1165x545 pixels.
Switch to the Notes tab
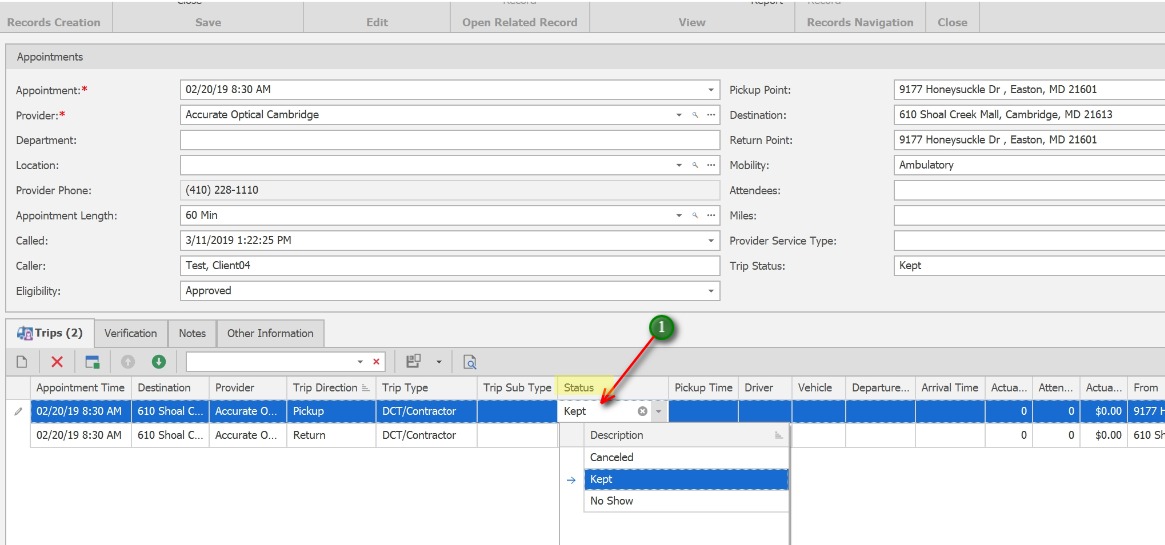click(x=192, y=333)
